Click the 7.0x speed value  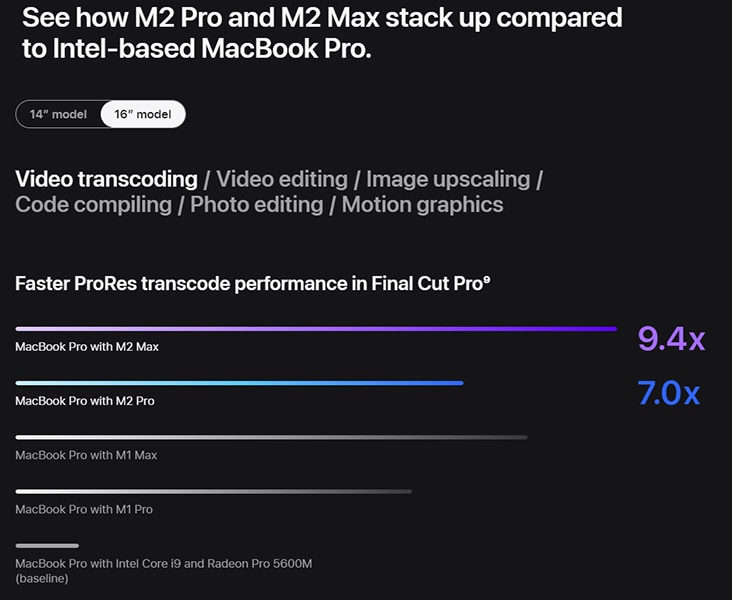point(668,394)
